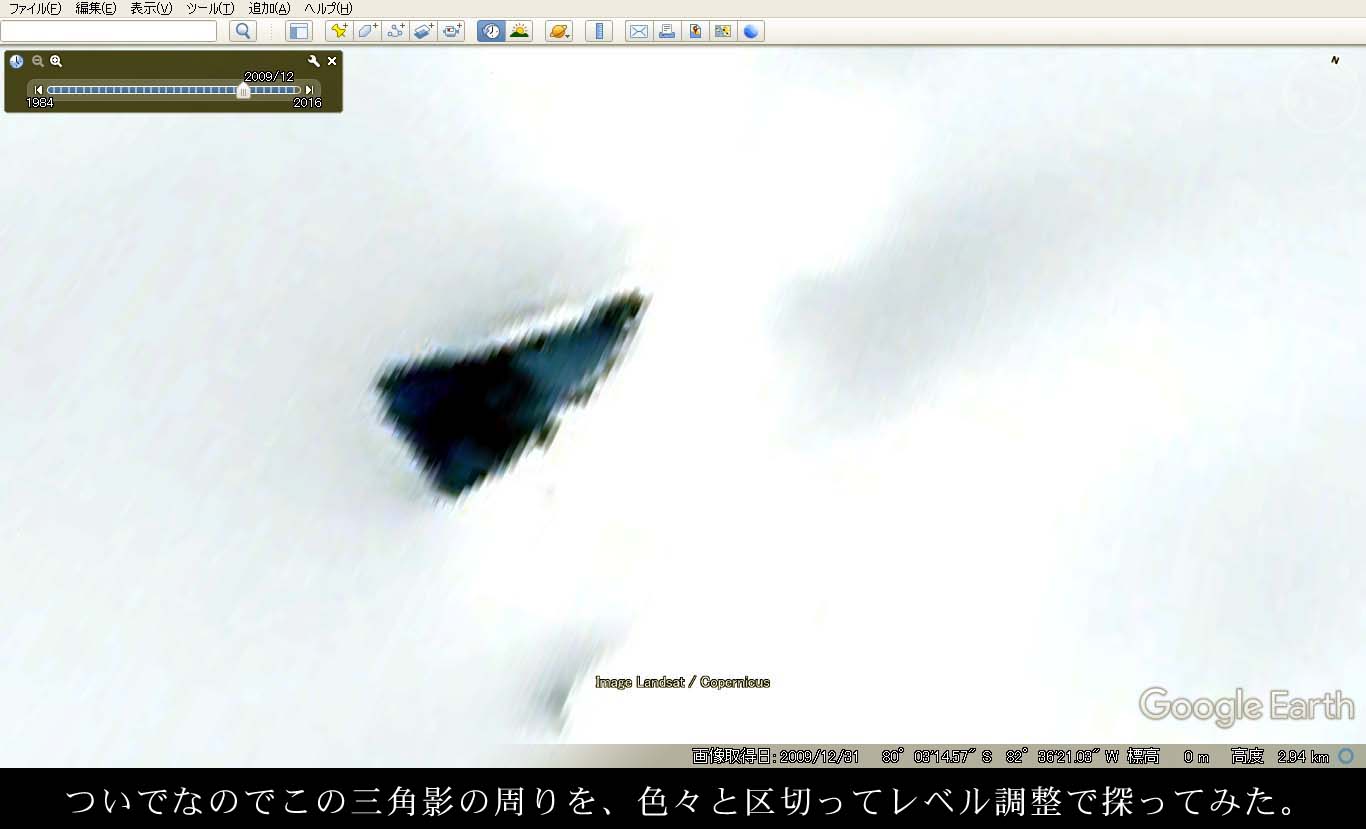Click the search magnifier button

[x=243, y=31]
